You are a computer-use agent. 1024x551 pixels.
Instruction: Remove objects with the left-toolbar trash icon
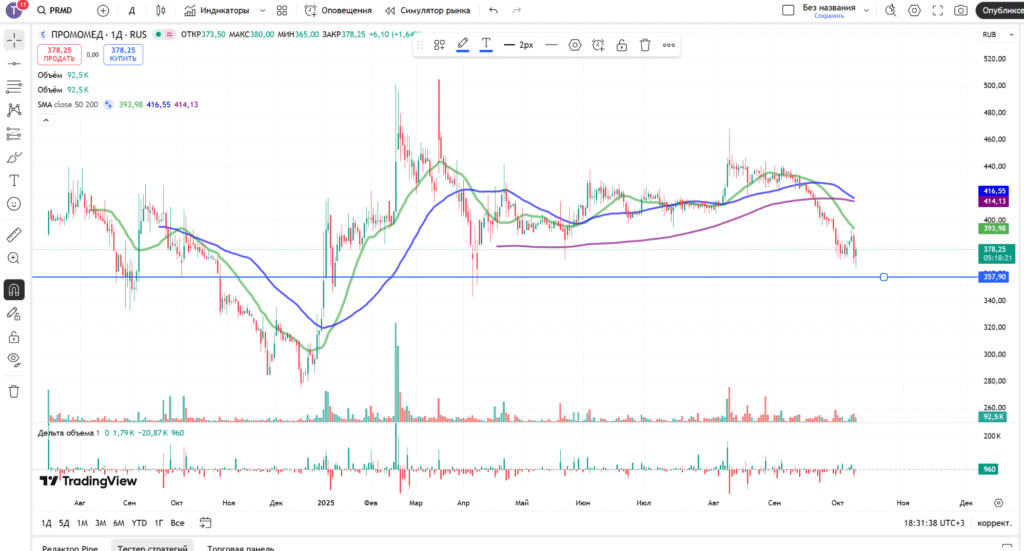14,392
